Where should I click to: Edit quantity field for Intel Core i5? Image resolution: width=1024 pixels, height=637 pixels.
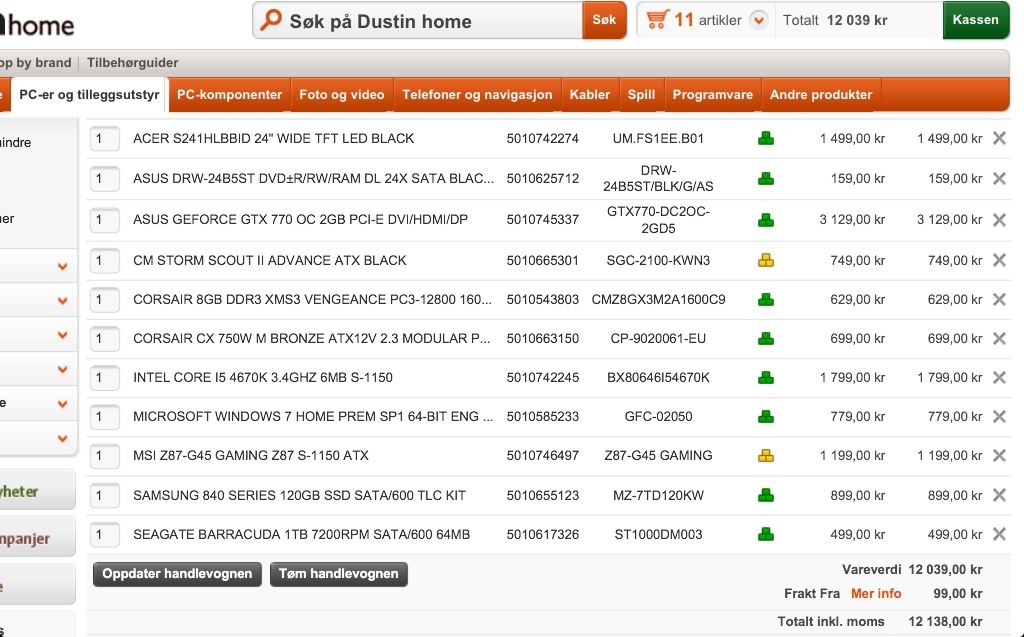coord(104,378)
